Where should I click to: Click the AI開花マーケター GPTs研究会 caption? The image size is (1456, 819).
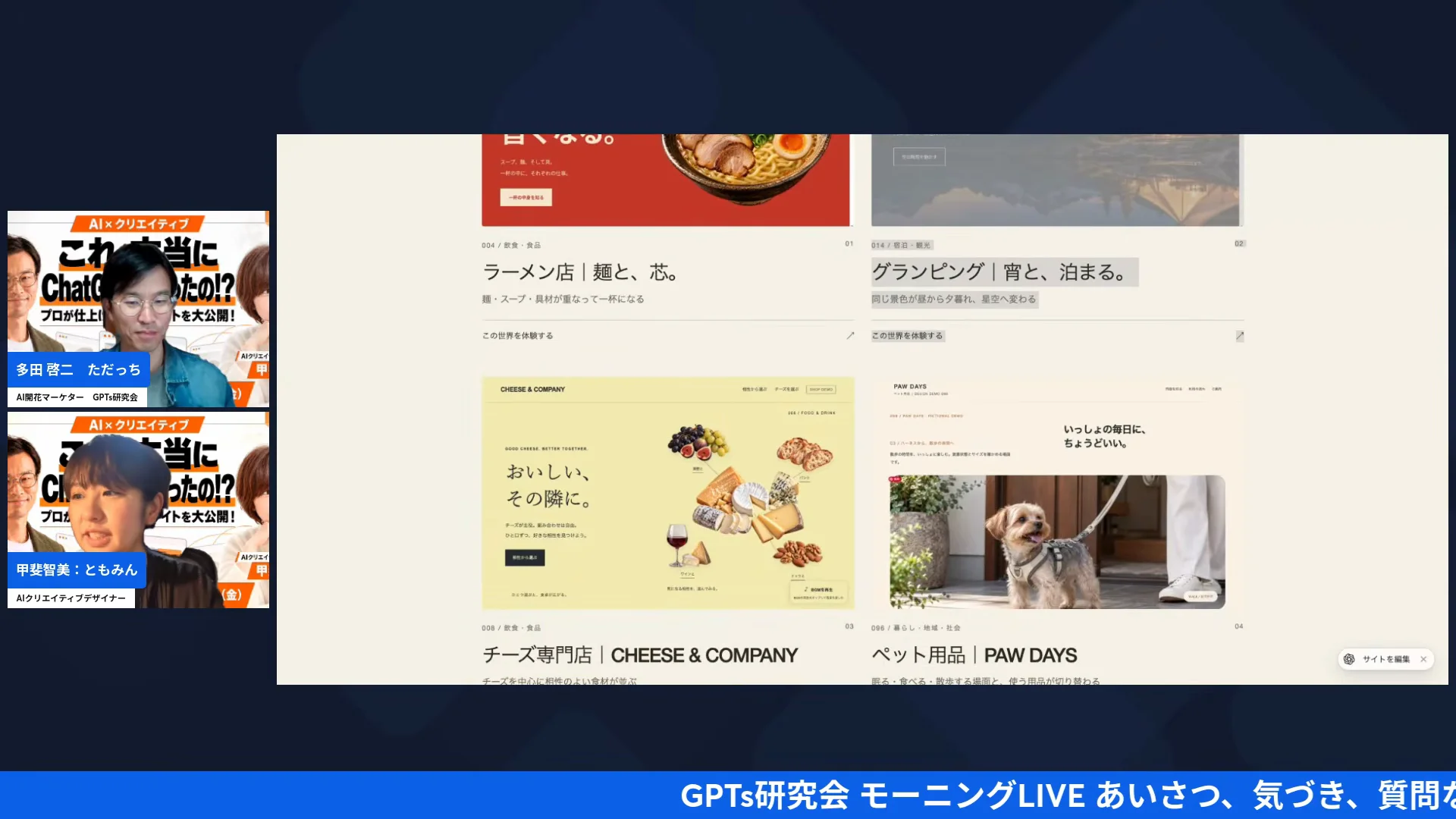click(77, 397)
